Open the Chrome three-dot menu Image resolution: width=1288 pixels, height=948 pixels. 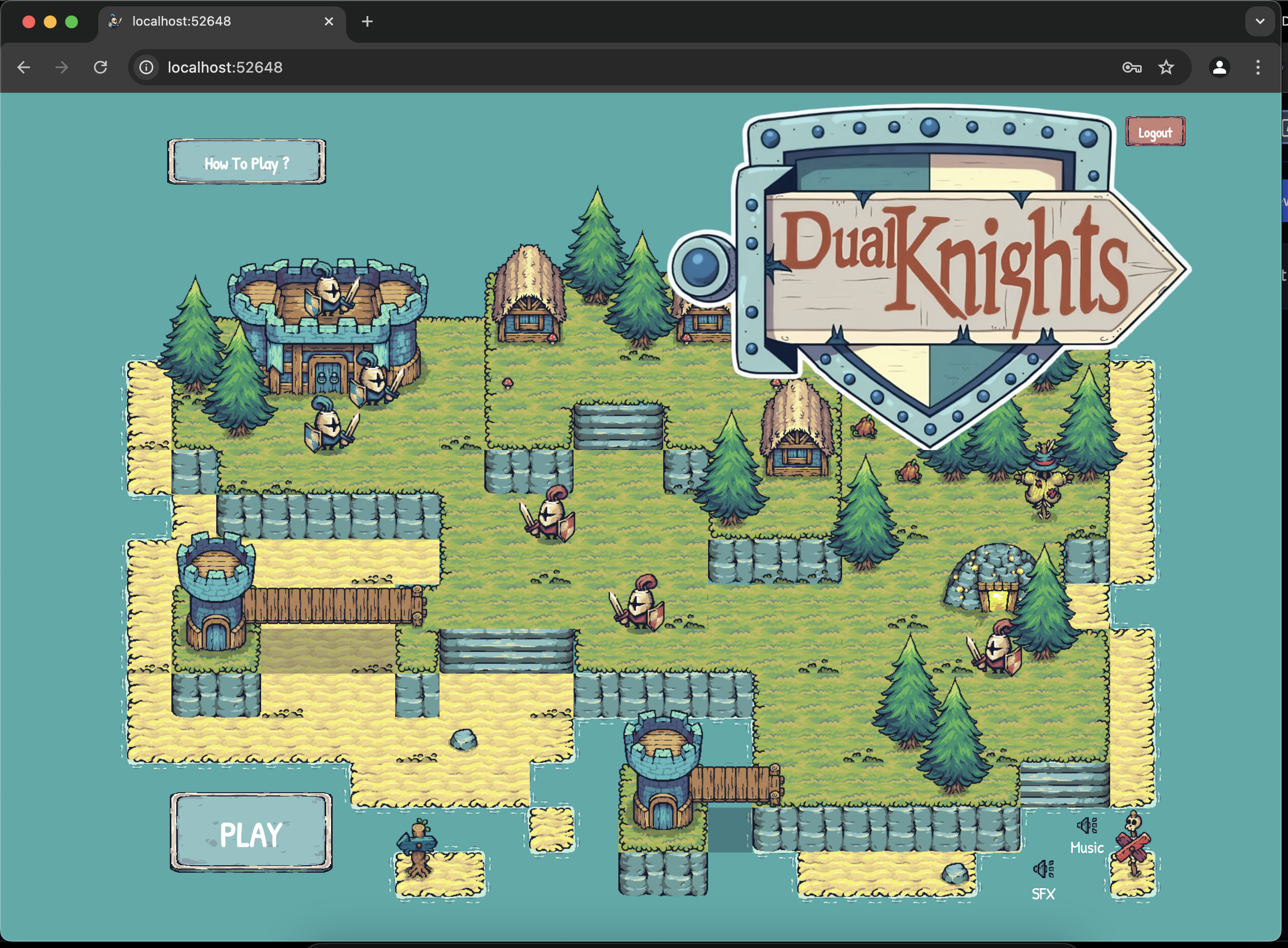(x=1258, y=68)
